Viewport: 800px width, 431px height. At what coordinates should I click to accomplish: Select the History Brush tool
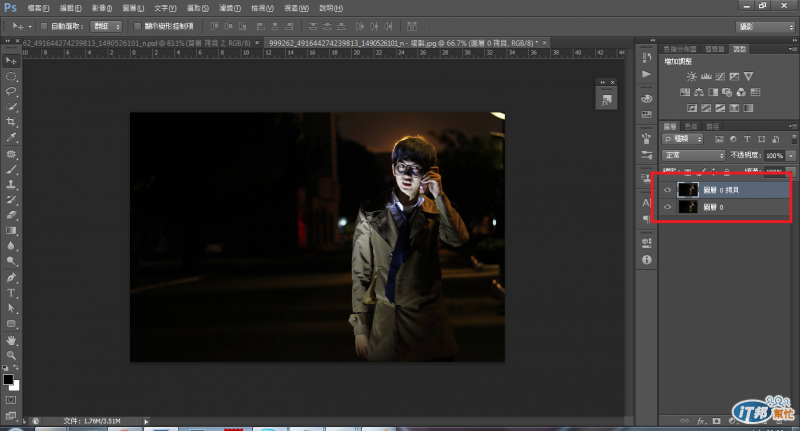pos(11,200)
